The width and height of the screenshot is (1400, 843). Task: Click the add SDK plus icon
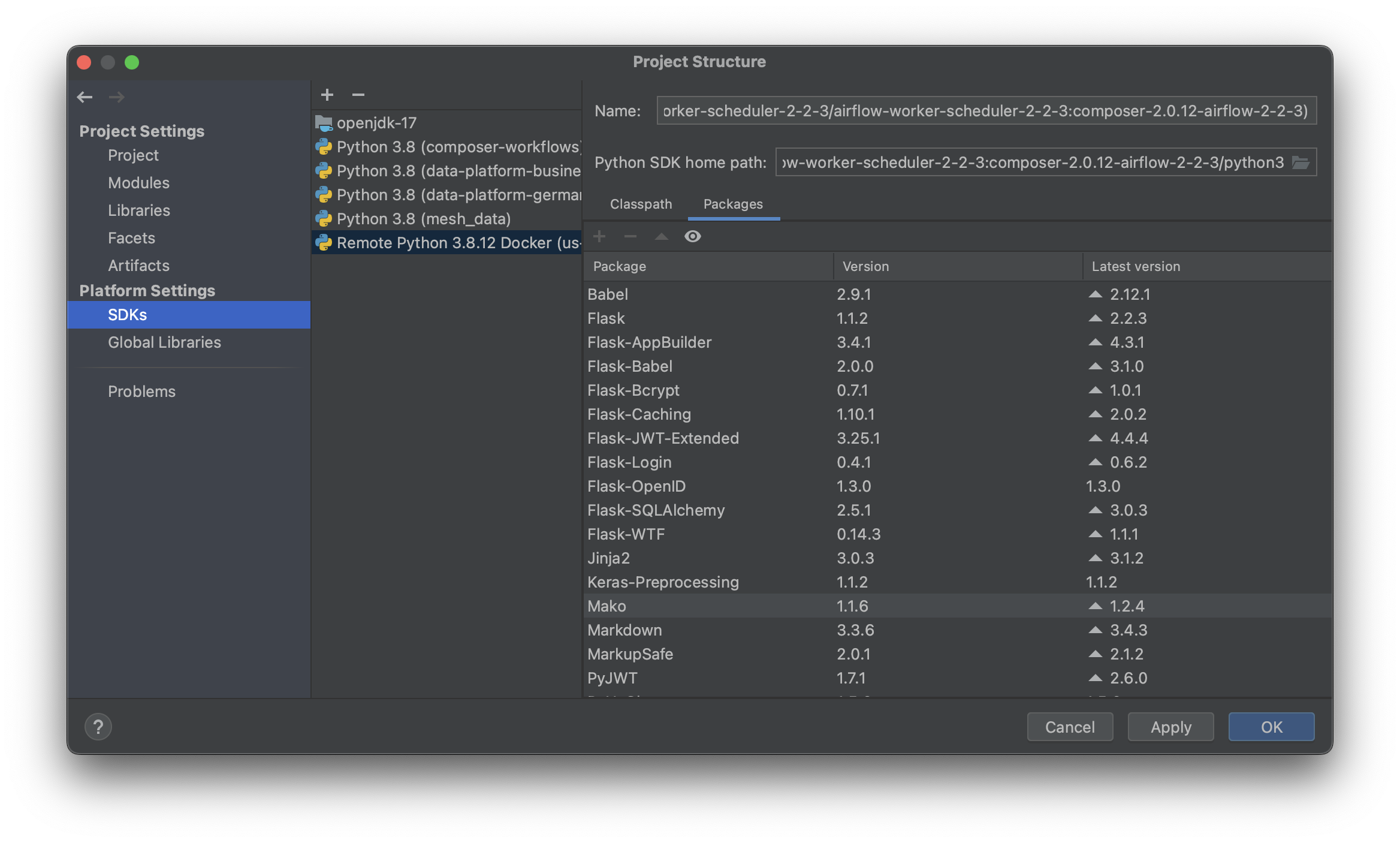(327, 95)
